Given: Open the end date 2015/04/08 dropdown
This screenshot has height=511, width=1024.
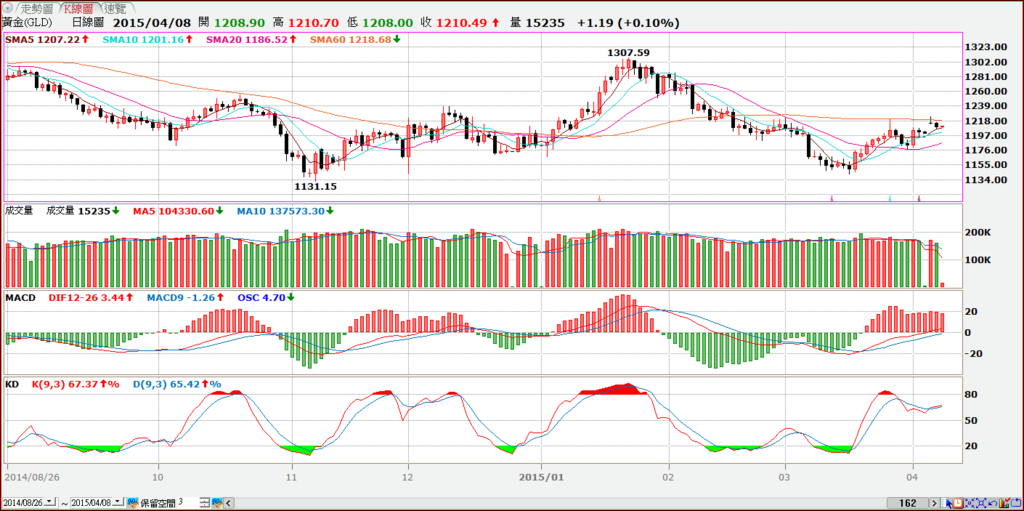Looking at the screenshot, I should pyautogui.click(x=117, y=502).
